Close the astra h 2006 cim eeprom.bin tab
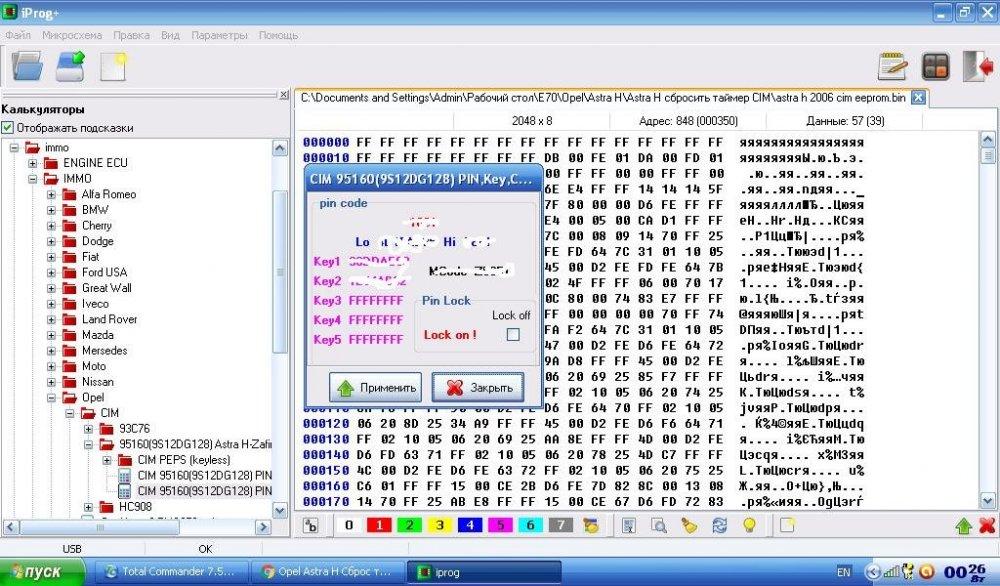The image size is (1000, 586). 918,98
